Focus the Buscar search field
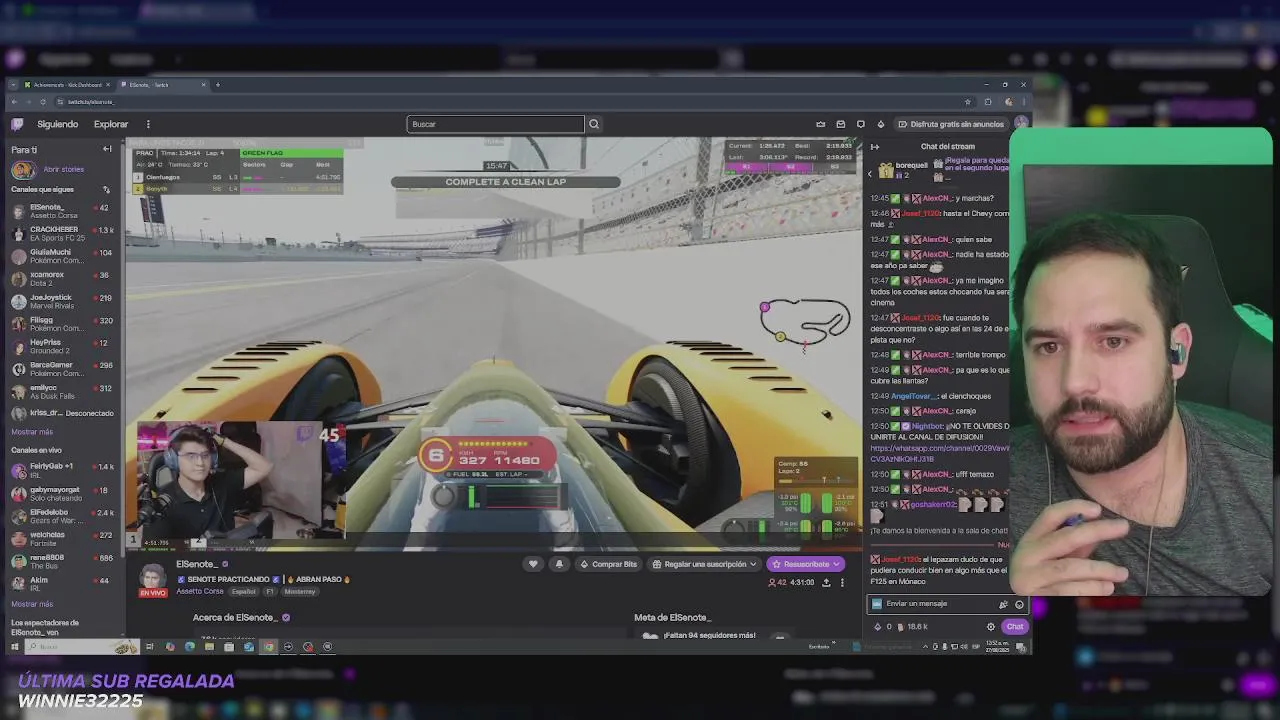The height and width of the screenshot is (720, 1280). [495, 124]
